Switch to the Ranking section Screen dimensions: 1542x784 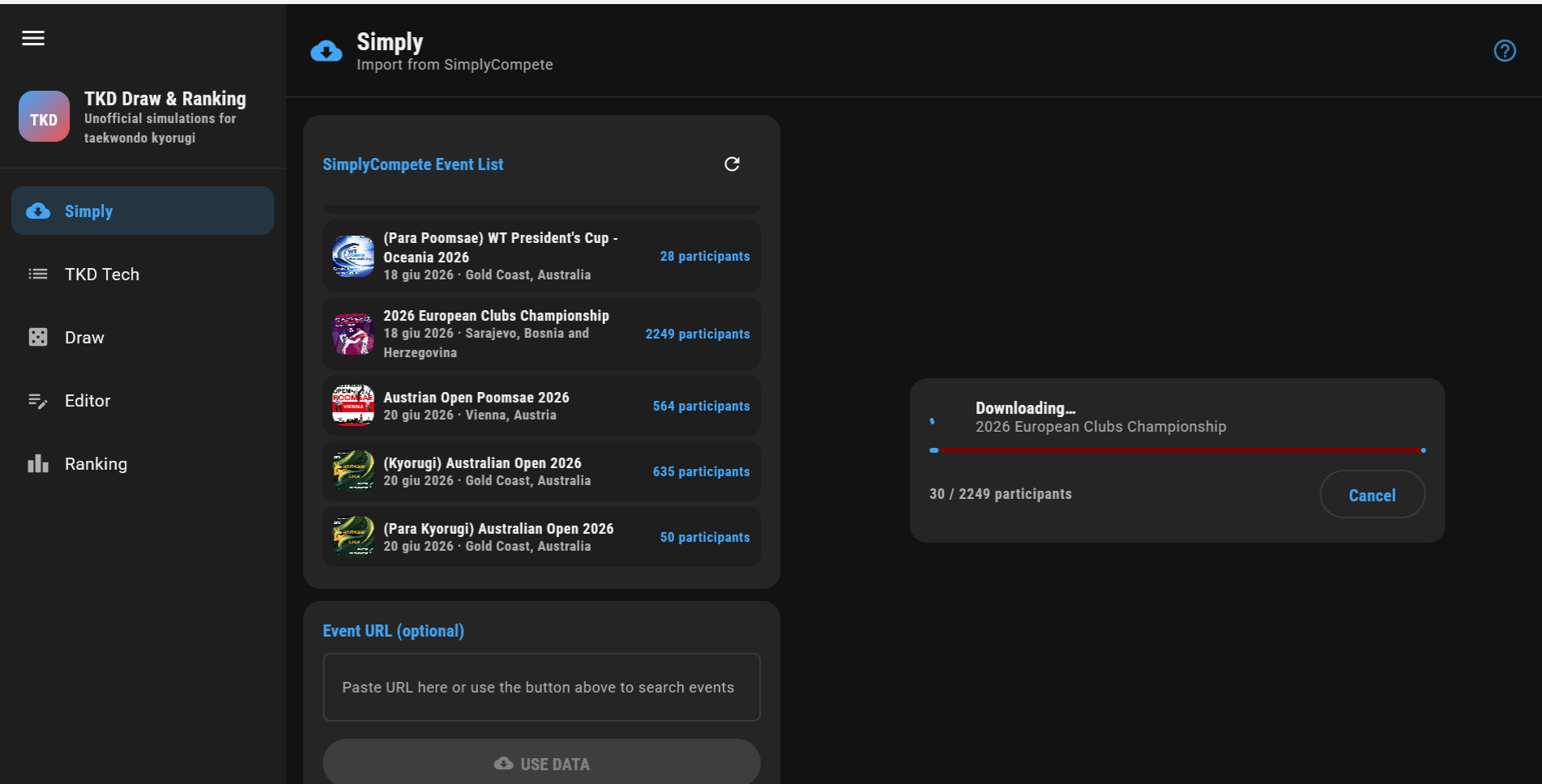(x=143, y=463)
